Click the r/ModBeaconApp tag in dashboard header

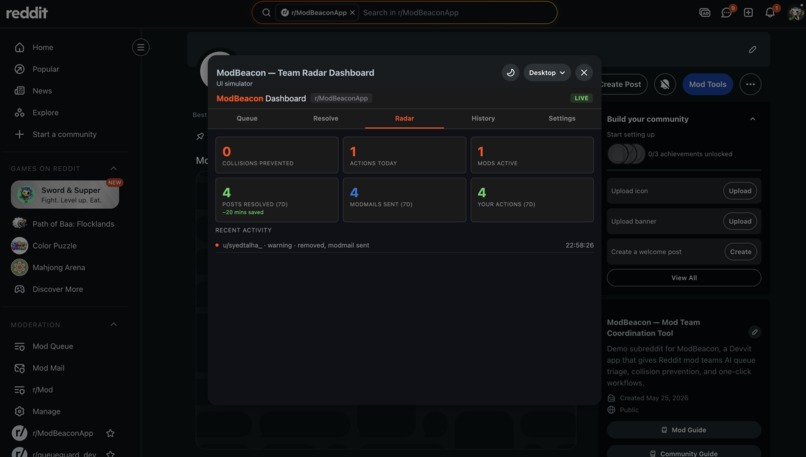pyautogui.click(x=341, y=98)
